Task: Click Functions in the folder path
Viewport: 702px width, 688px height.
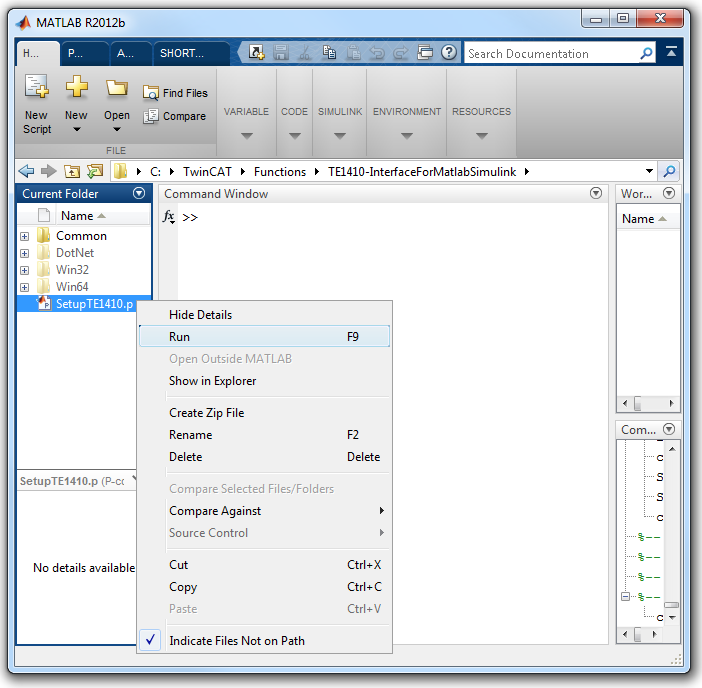Action: click(280, 172)
